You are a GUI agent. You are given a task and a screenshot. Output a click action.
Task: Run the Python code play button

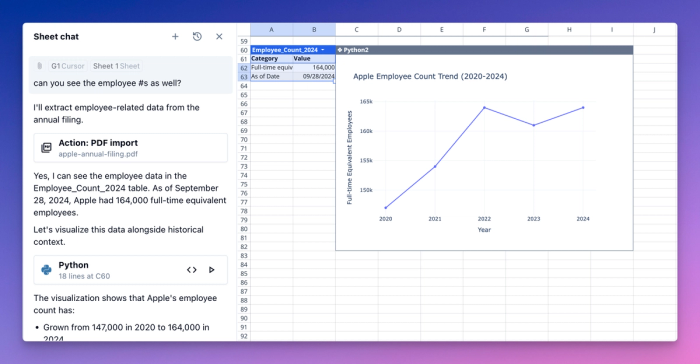click(212, 270)
